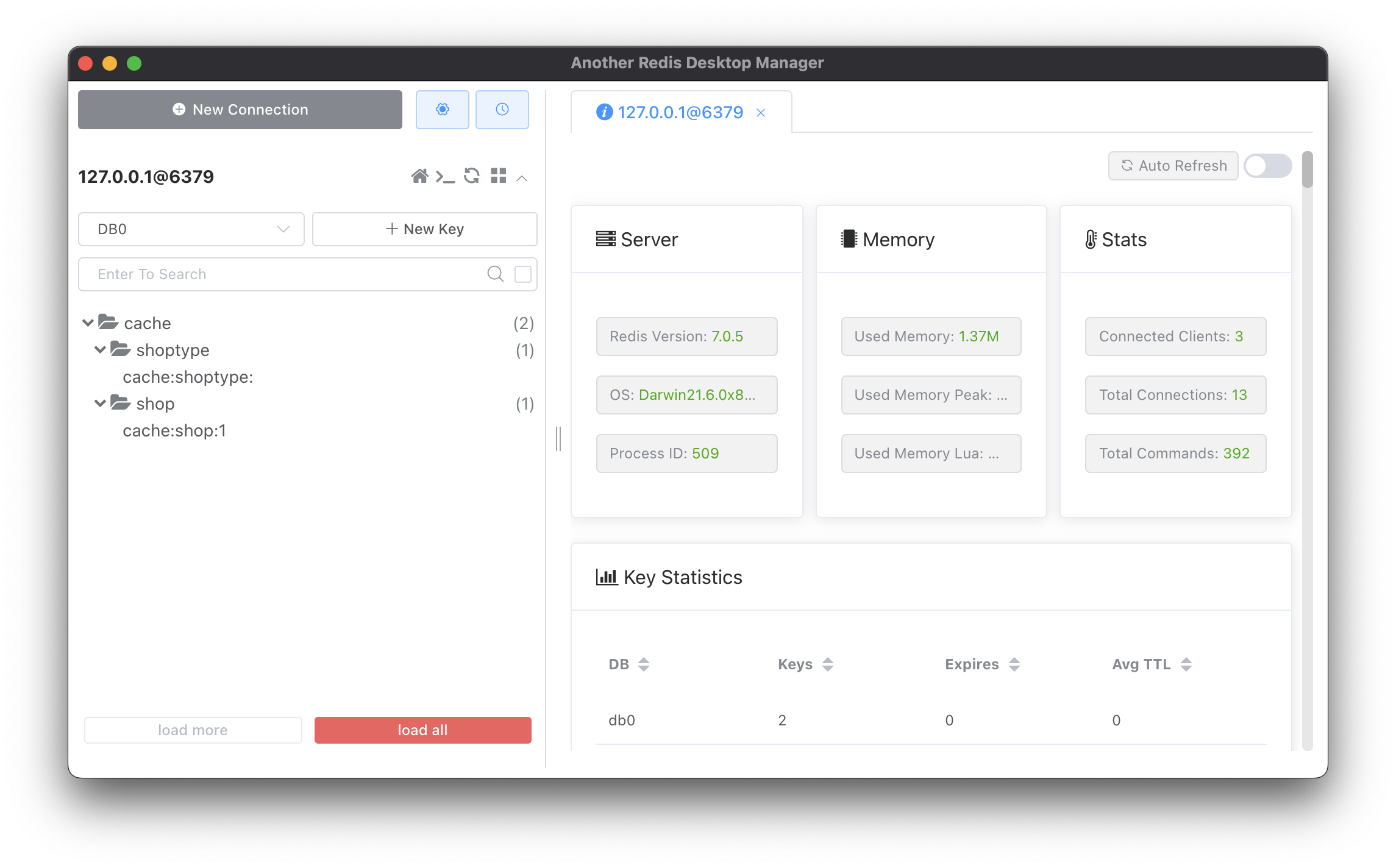
Task: Select the 127.0.0.1@6379 tab
Action: coord(679,113)
